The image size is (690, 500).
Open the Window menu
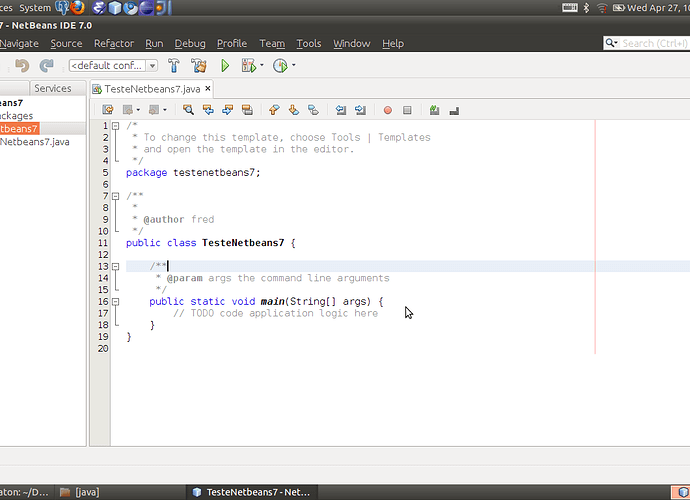(352, 44)
